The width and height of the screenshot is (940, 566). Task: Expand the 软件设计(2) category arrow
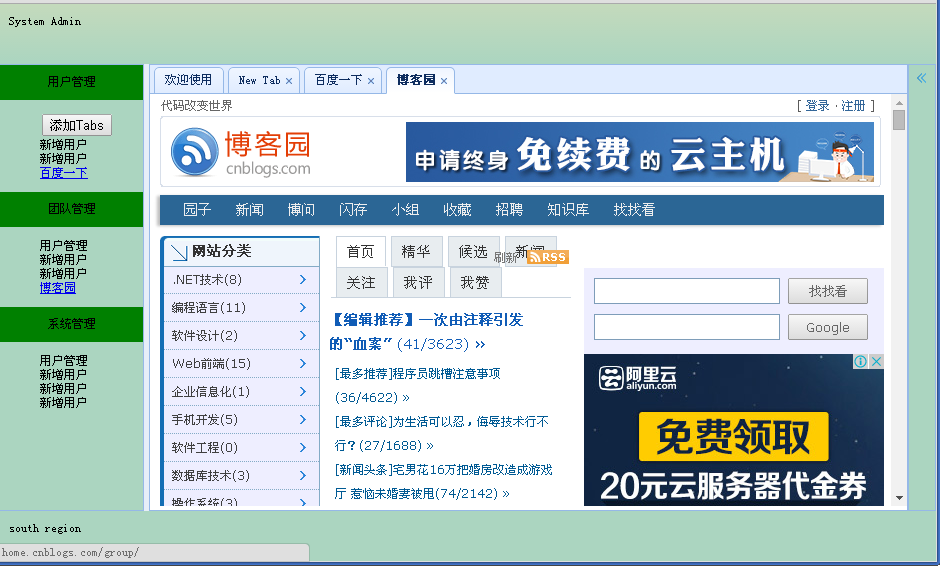click(x=303, y=336)
